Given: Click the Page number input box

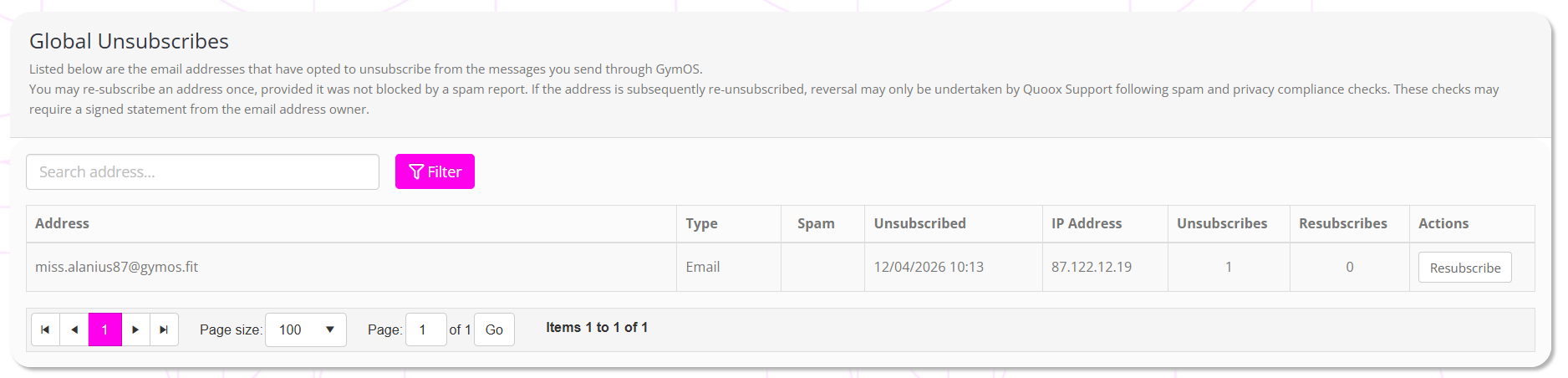Looking at the screenshot, I should (x=425, y=329).
